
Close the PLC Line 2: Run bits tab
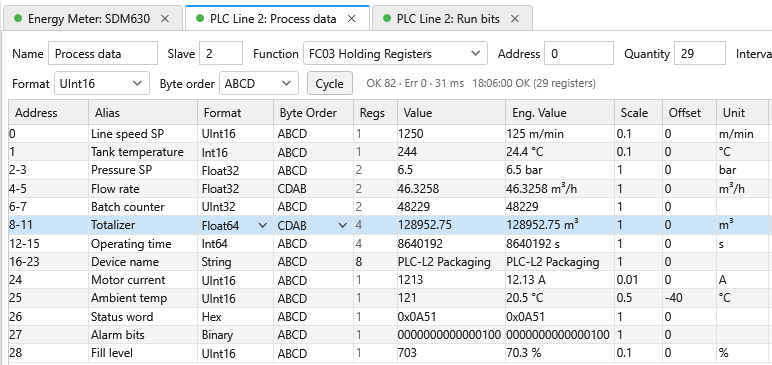pos(515,19)
